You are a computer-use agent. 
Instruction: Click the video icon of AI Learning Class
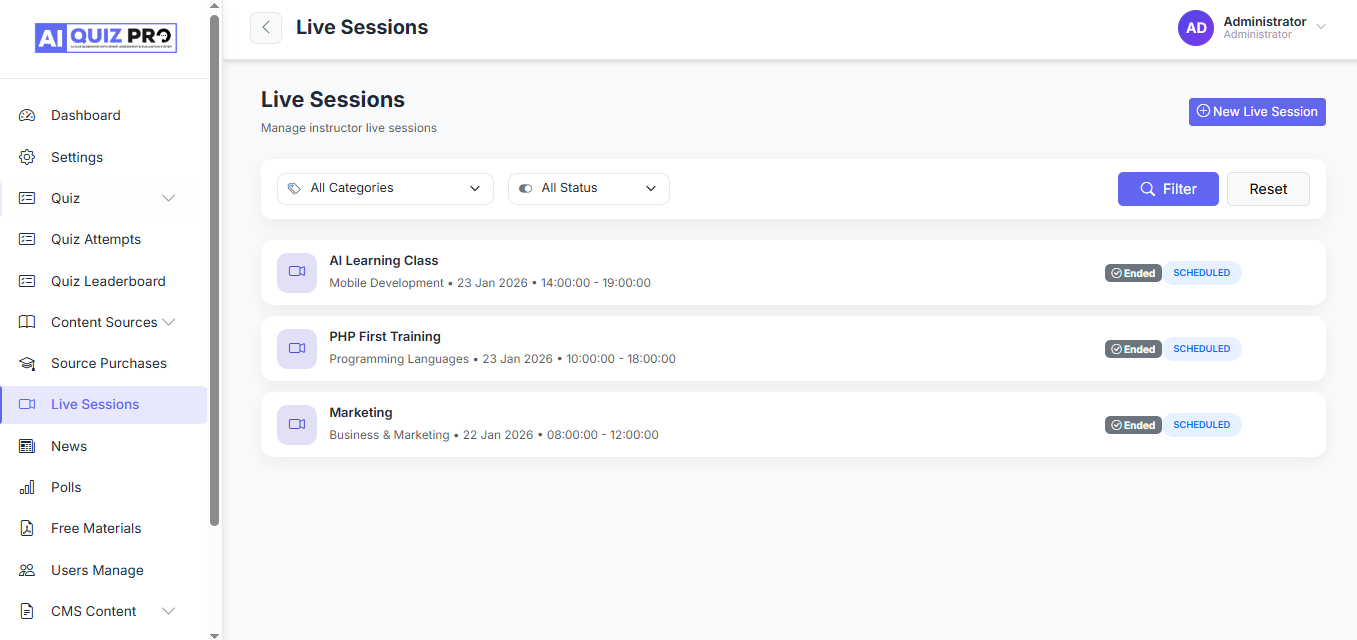pyautogui.click(x=297, y=272)
